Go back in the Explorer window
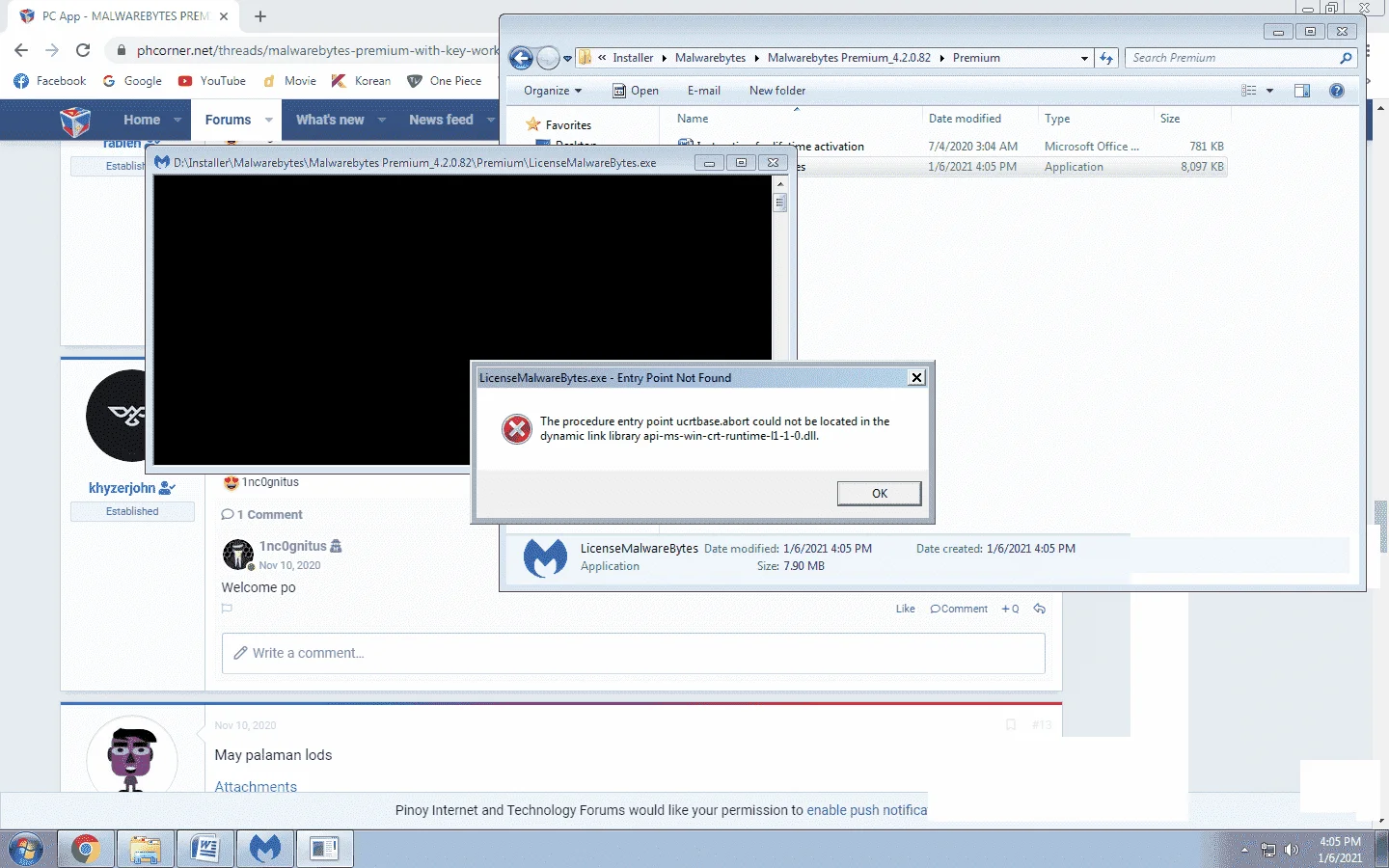The image size is (1389, 868). click(521, 58)
